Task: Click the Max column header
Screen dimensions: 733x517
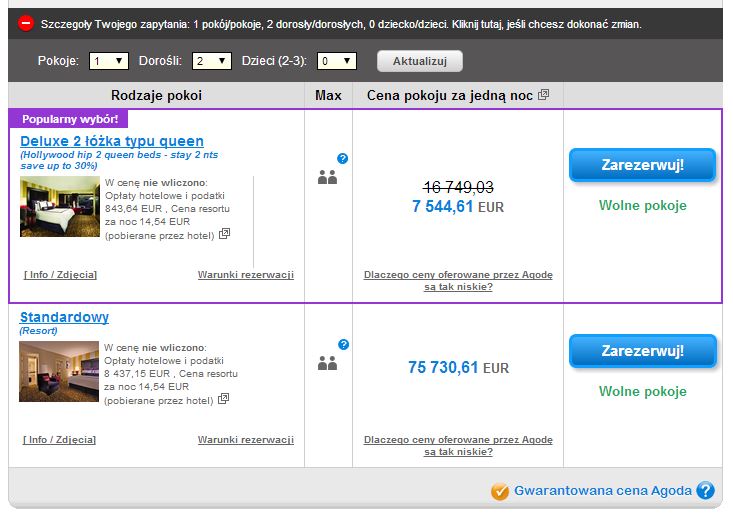Action: [x=328, y=95]
